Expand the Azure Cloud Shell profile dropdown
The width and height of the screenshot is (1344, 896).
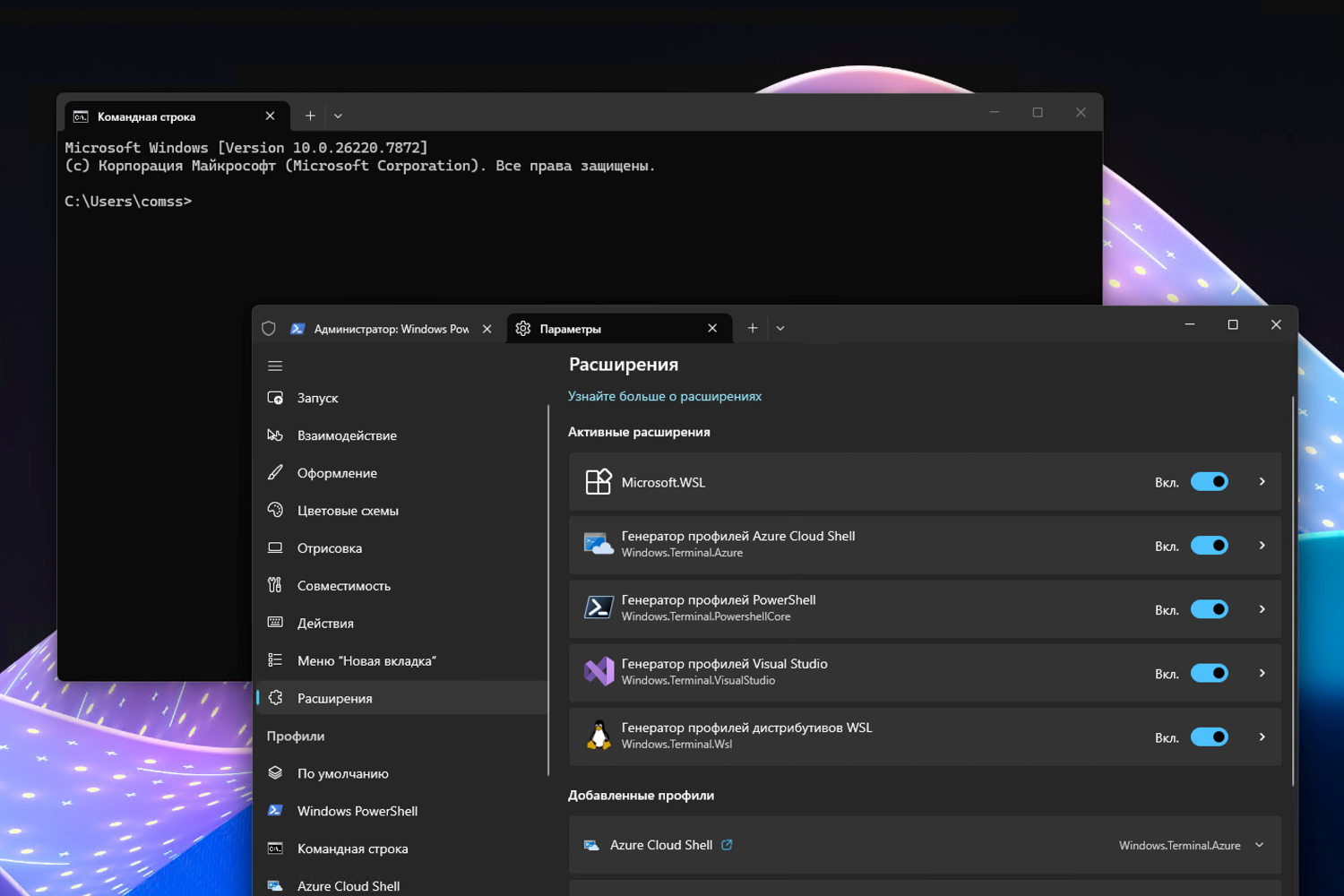click(1259, 845)
